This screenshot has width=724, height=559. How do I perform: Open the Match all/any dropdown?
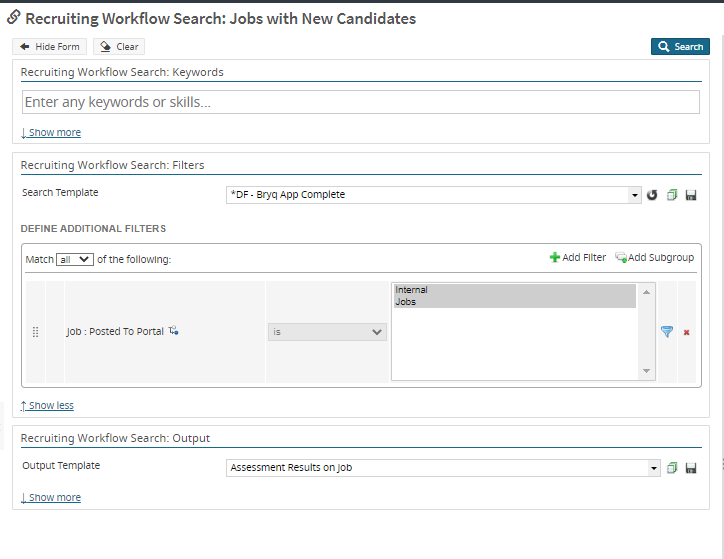pos(74,259)
